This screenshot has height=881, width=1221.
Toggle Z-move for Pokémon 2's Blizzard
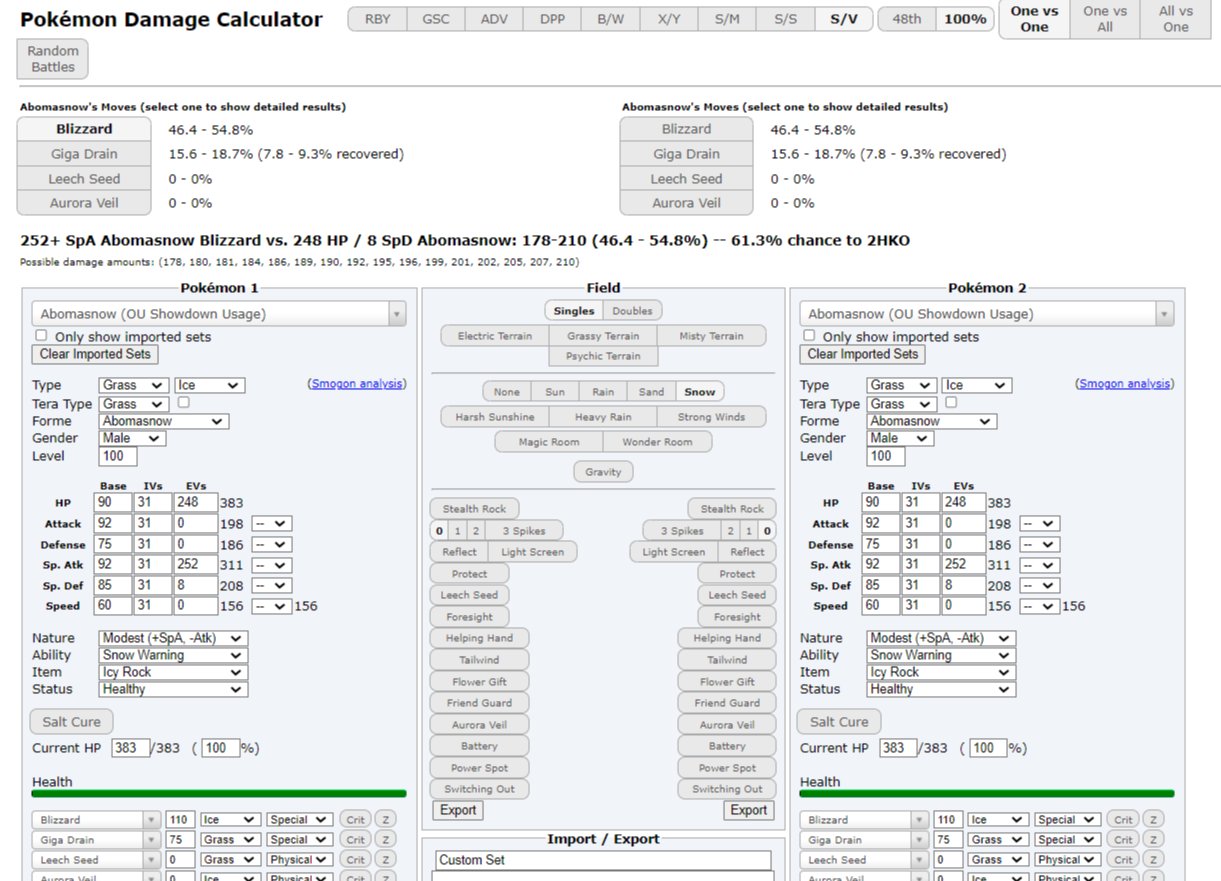[x=1153, y=819]
